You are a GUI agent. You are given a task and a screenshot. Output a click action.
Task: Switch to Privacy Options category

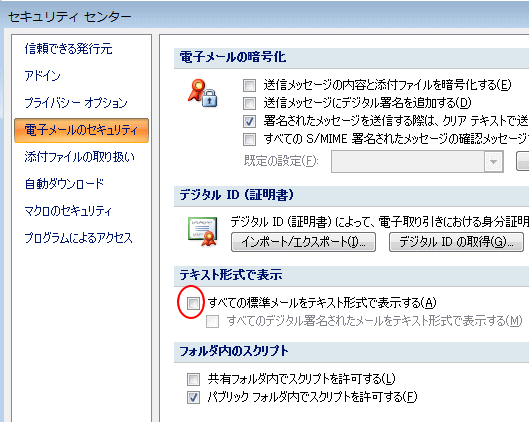[76, 103]
